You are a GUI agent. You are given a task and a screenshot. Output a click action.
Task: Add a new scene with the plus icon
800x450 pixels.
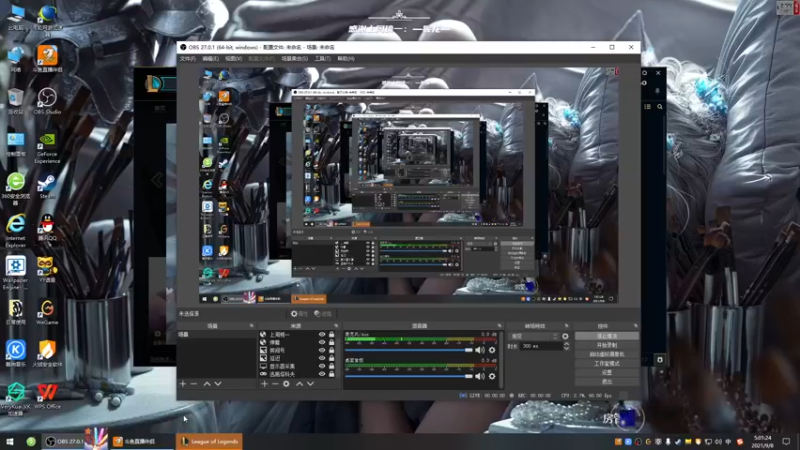pyautogui.click(x=183, y=384)
